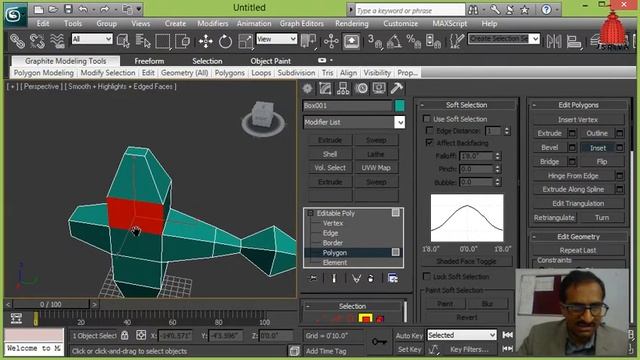This screenshot has width=640, height=360.
Task: Enable Use Soft Selection checkbox
Action: [427, 119]
